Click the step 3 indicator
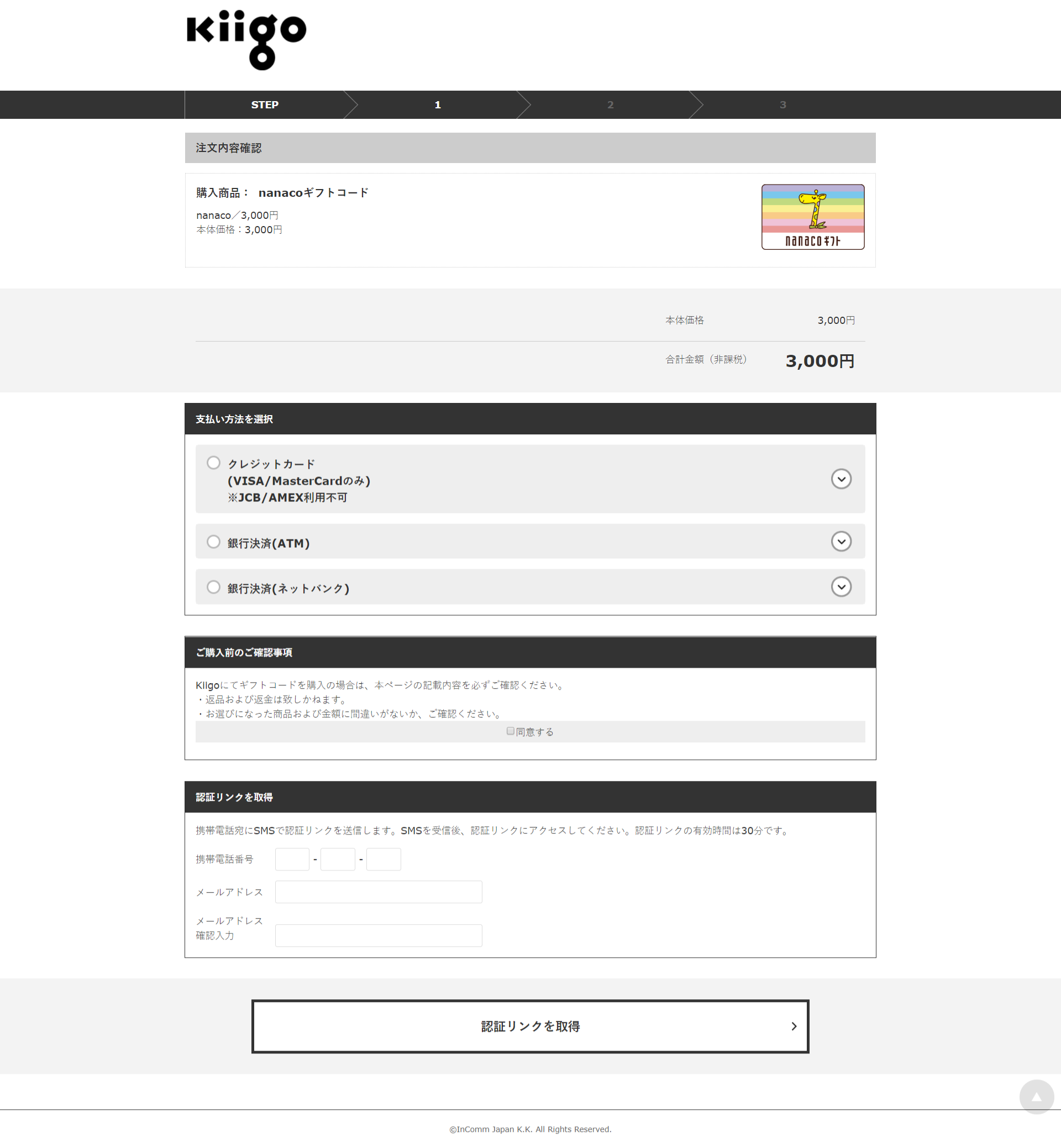This screenshot has width=1061, height=1148. pyautogui.click(x=782, y=105)
